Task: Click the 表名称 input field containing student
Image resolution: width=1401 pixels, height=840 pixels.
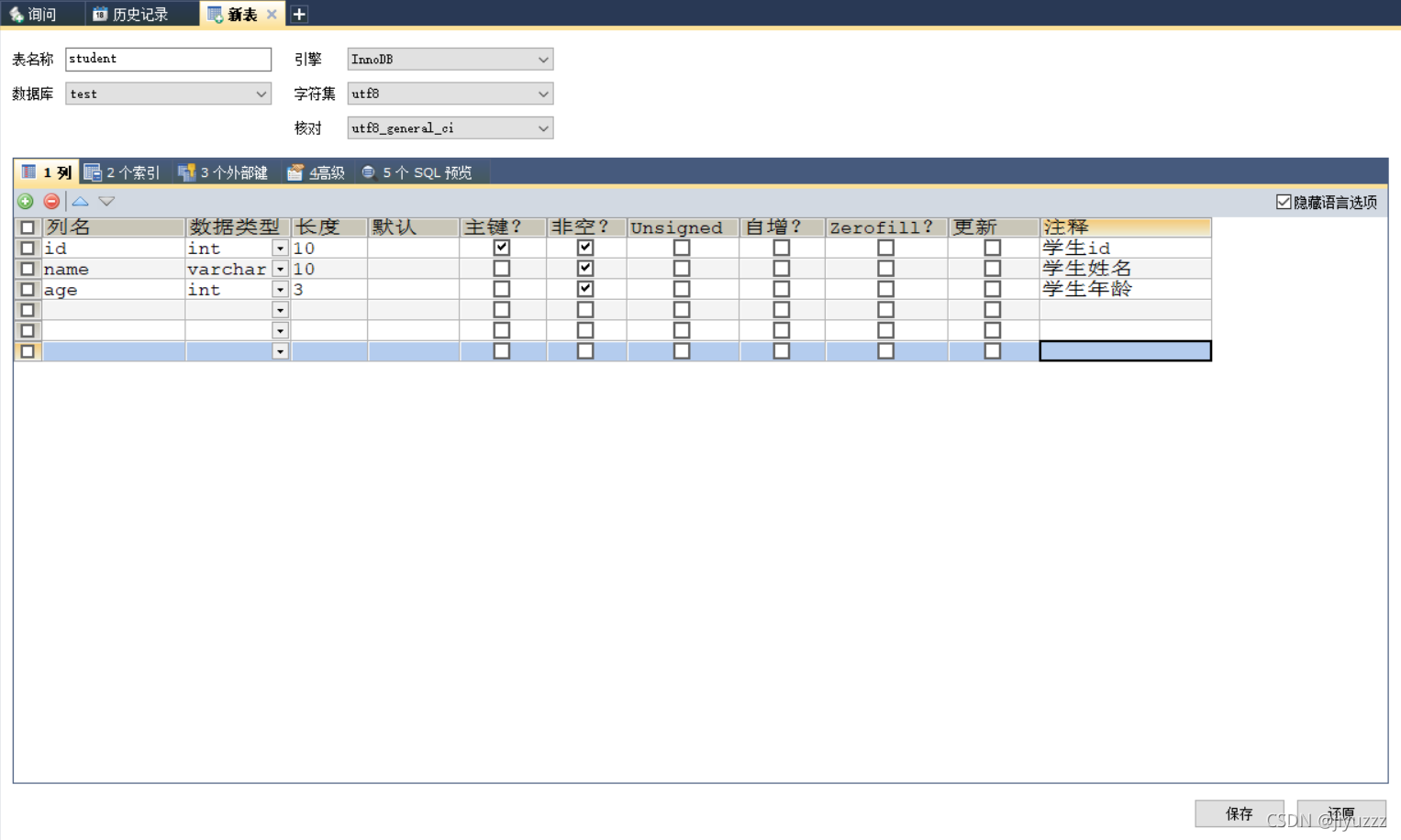Action: [x=168, y=59]
